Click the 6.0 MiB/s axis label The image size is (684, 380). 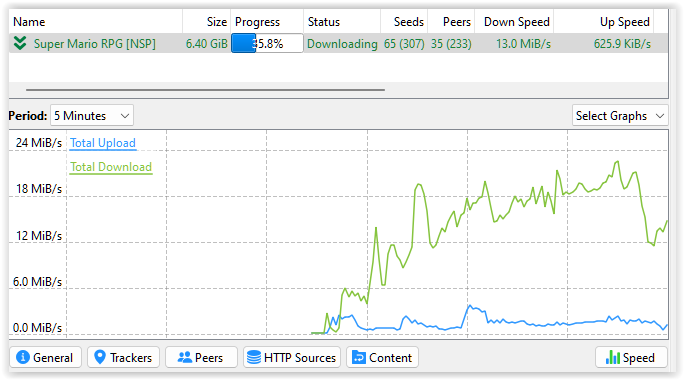[x=38, y=282]
